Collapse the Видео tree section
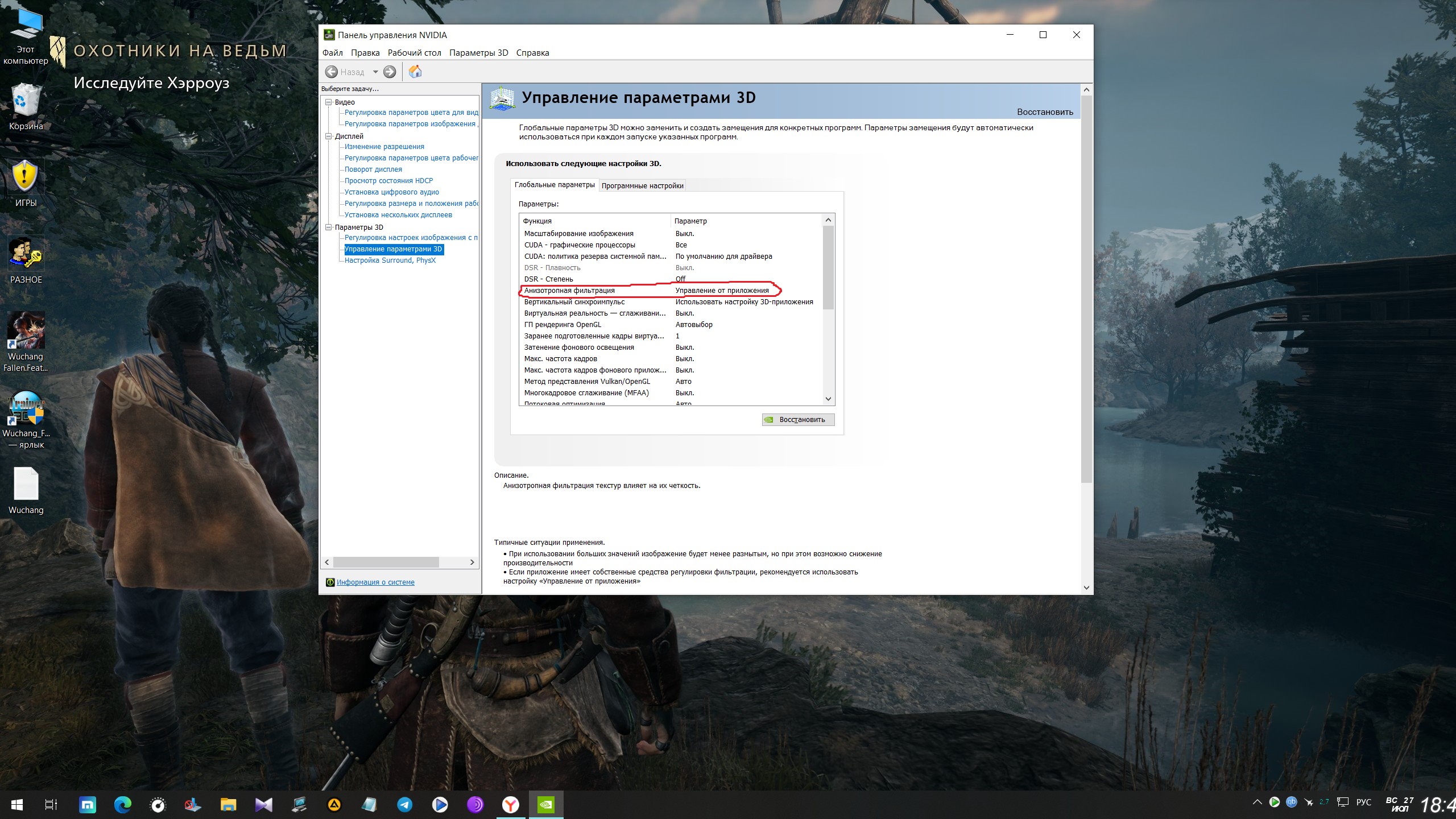The width and height of the screenshot is (1456, 819). coord(328,102)
